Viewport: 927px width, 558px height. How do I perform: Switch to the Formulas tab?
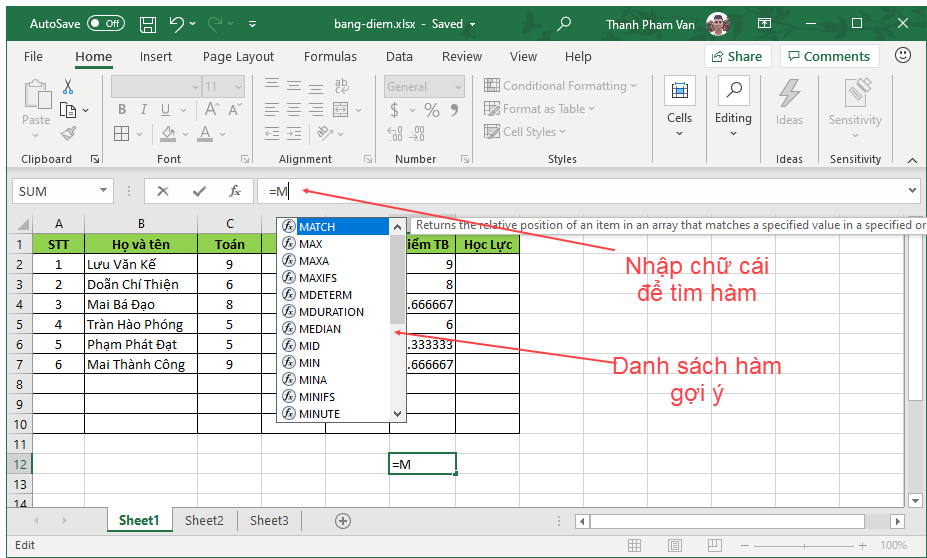click(x=330, y=57)
